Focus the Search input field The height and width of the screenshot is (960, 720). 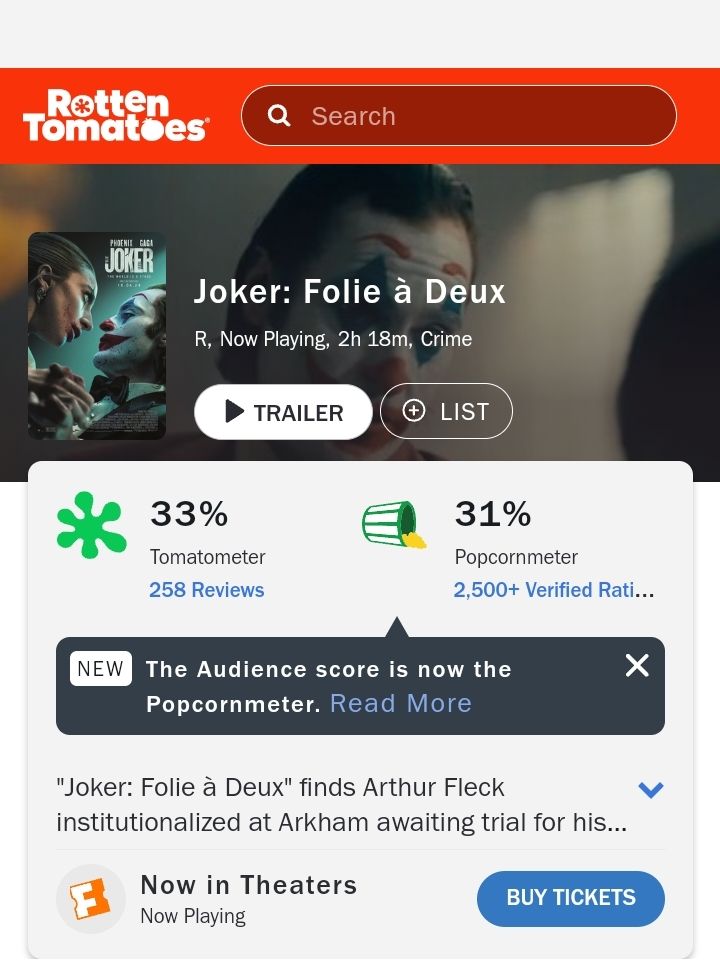tap(459, 116)
